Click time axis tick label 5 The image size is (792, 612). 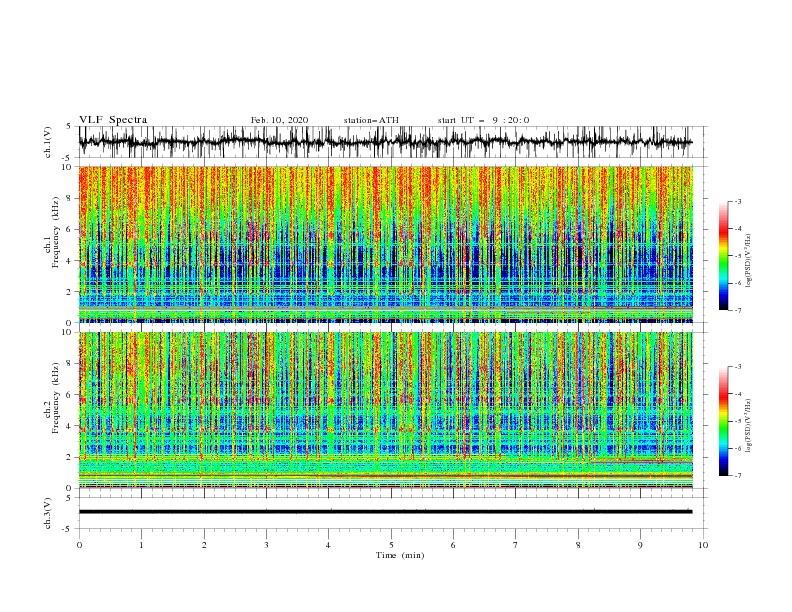[x=391, y=545]
